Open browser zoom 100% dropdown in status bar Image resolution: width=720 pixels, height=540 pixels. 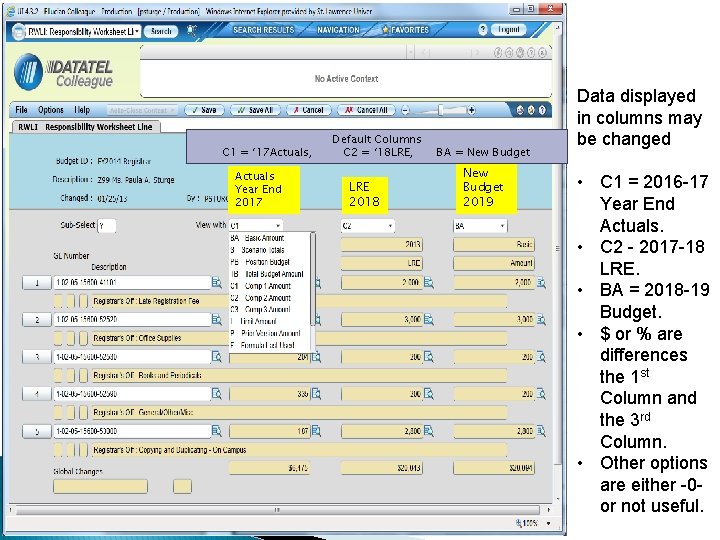548,523
